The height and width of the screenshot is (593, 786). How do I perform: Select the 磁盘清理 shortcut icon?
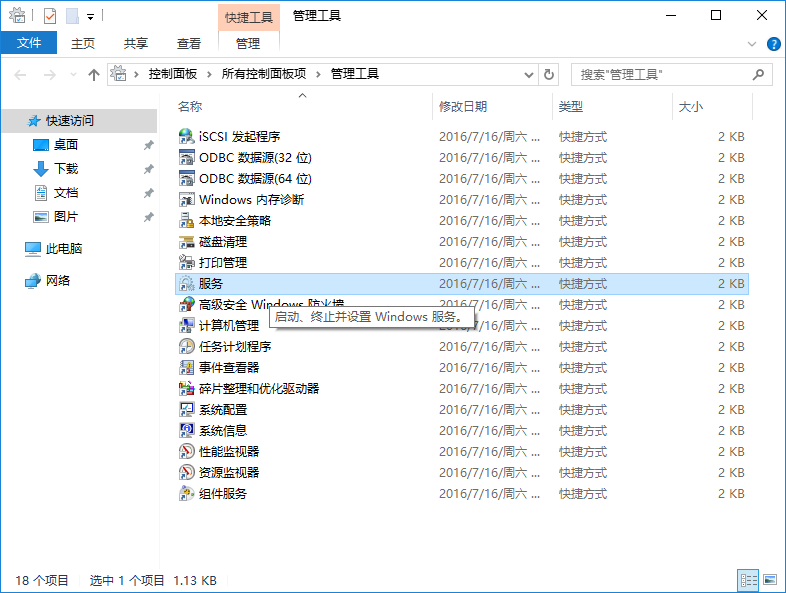(x=186, y=242)
